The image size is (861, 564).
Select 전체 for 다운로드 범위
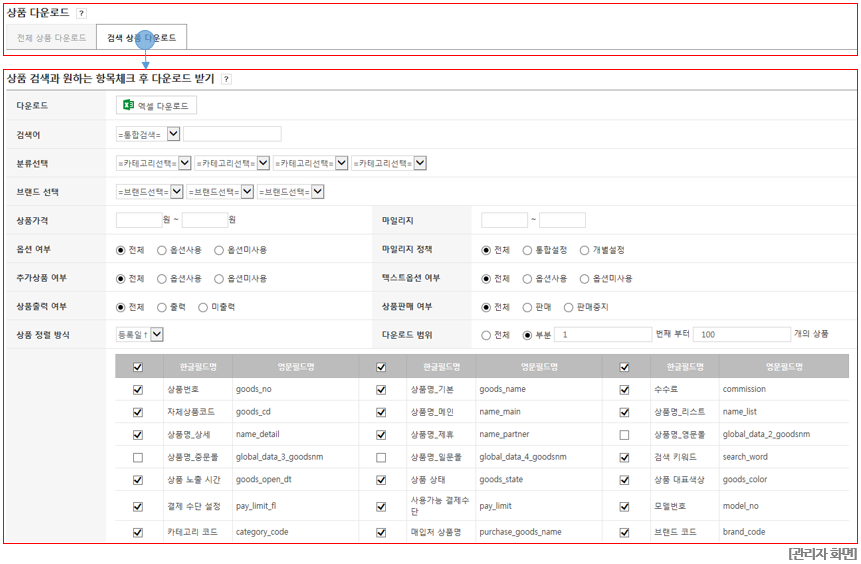485,335
